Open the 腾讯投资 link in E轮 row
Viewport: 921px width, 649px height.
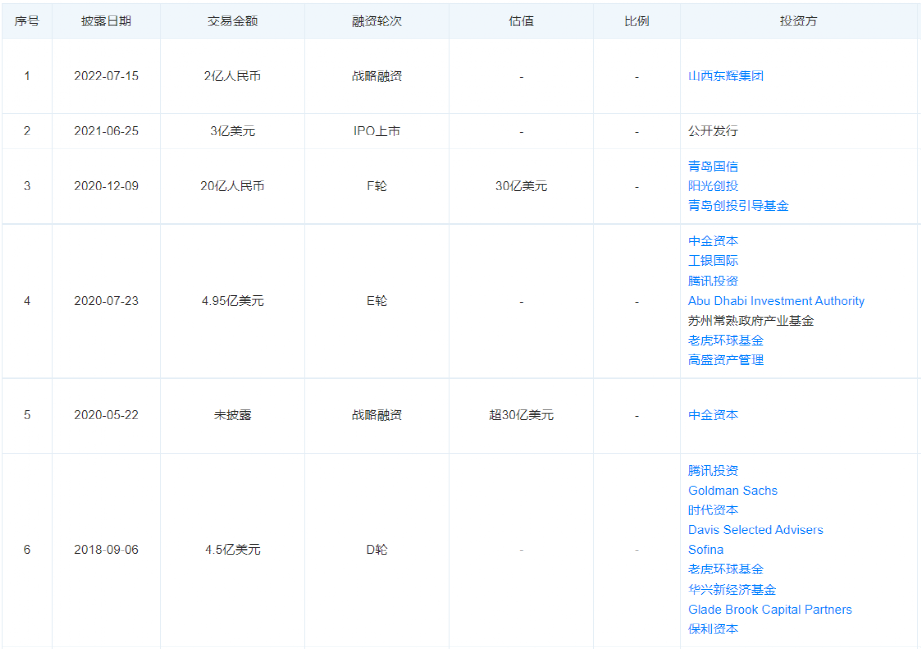715,281
